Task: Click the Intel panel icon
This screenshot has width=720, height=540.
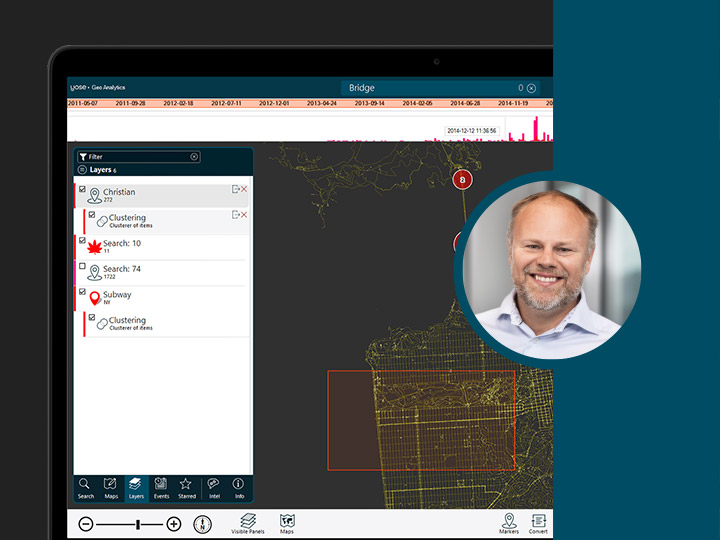Action: coord(213,487)
